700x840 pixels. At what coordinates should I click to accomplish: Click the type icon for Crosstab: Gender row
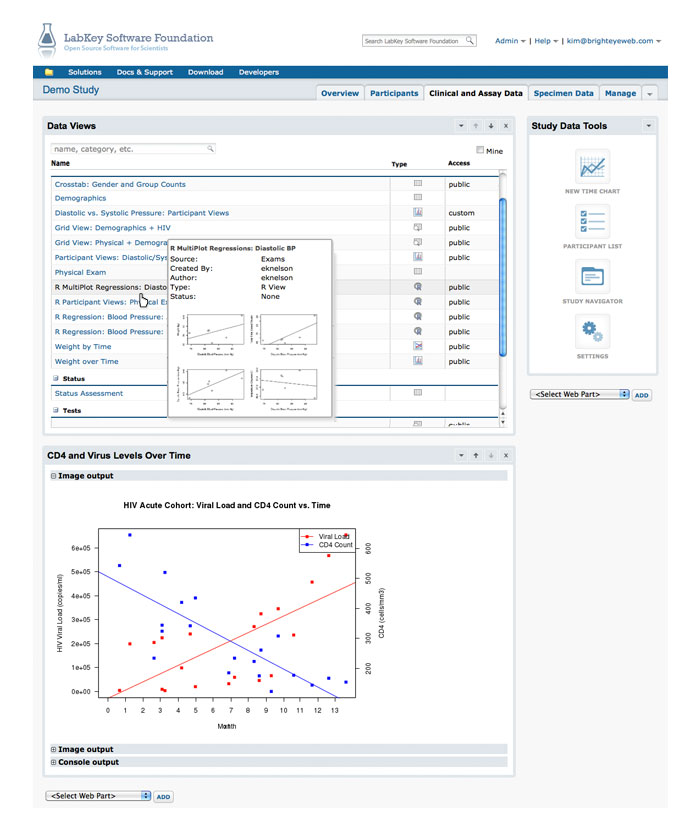418,183
